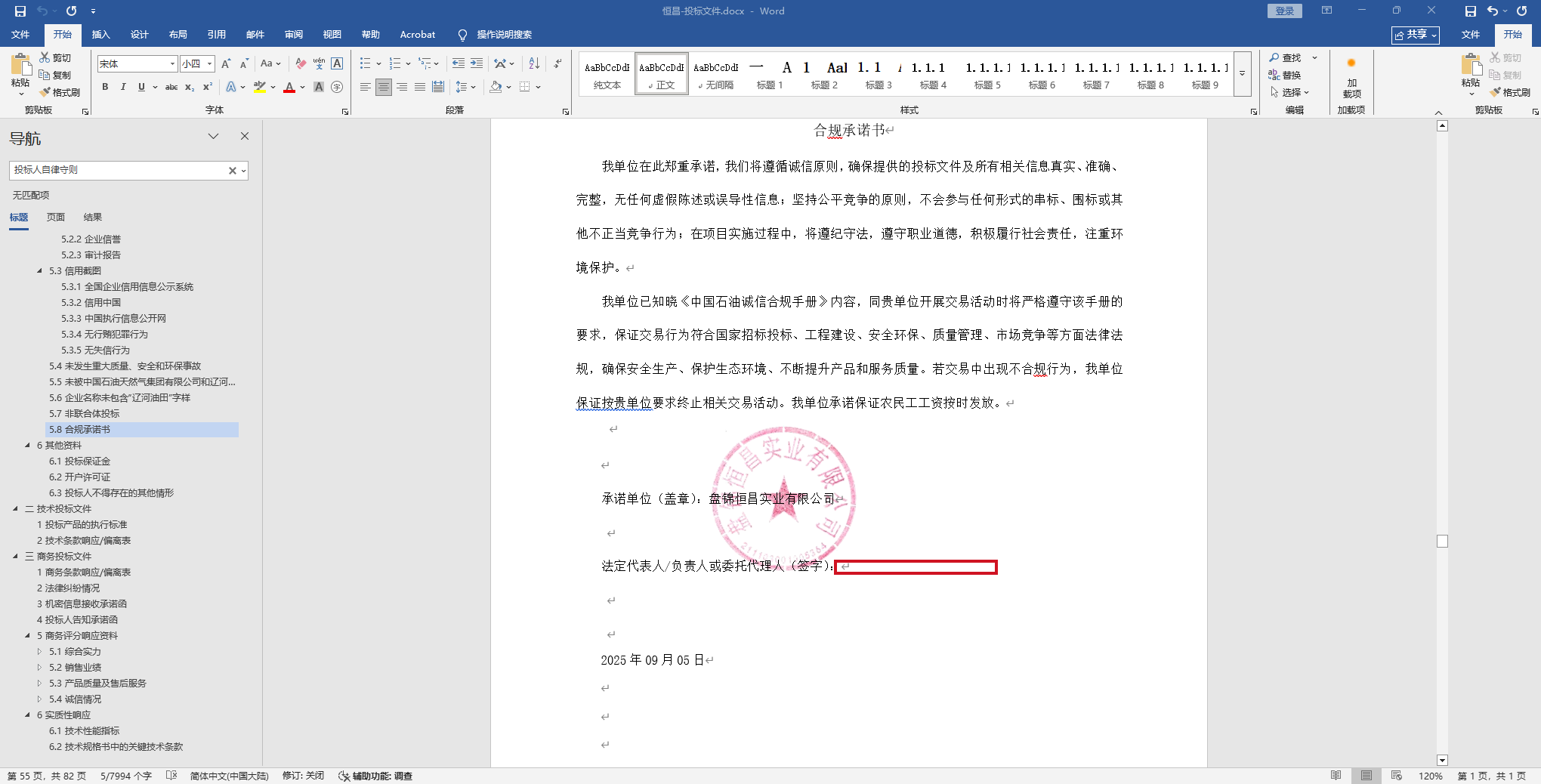Save document in main Word window
The height and width of the screenshot is (784, 1541).
[20, 11]
